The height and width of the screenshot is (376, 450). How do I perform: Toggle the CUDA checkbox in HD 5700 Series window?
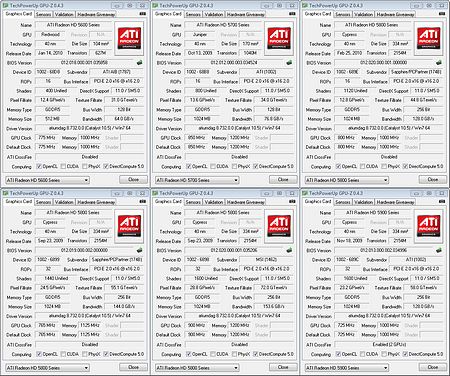tap(213, 166)
